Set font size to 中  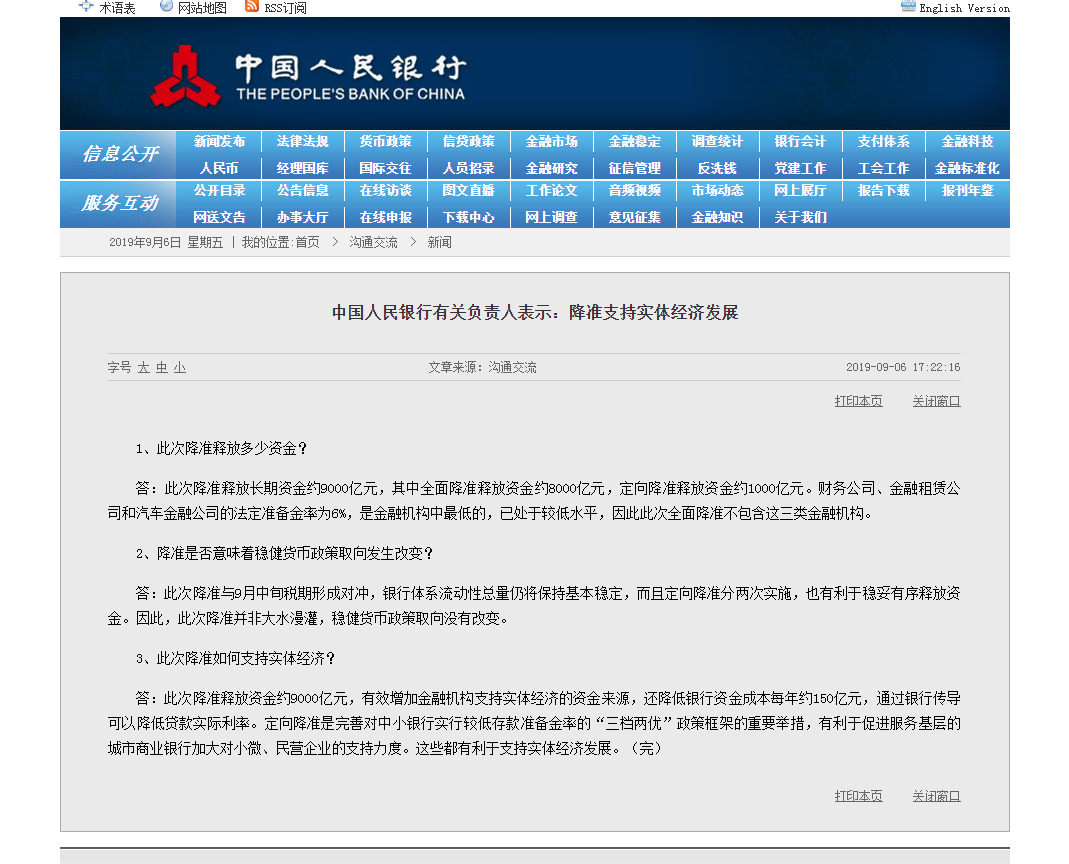click(162, 368)
